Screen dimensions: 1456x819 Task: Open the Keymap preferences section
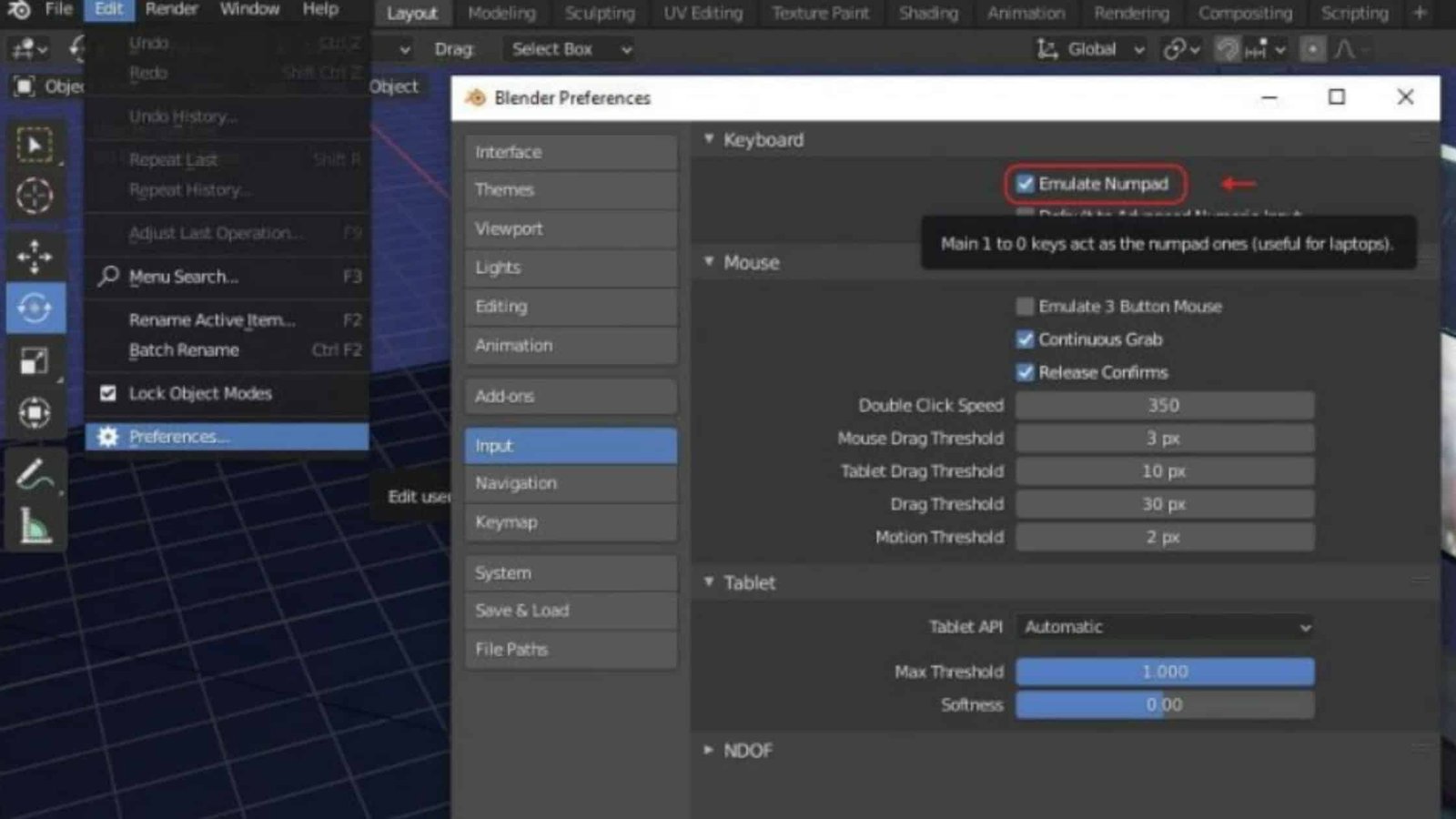[x=571, y=521]
